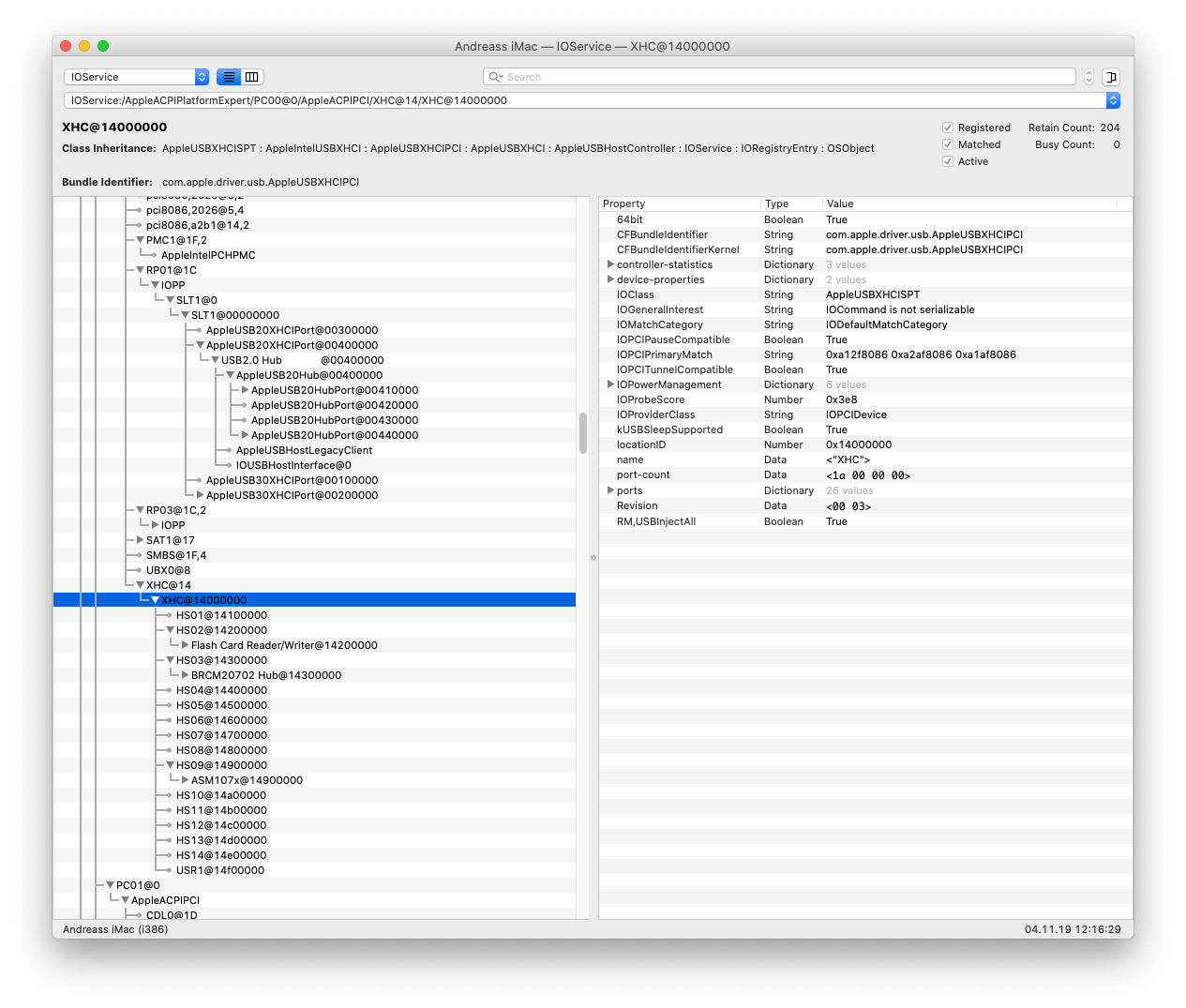Select the kUSBSleepSupported property row
1186x1008 pixels.
click(865, 429)
